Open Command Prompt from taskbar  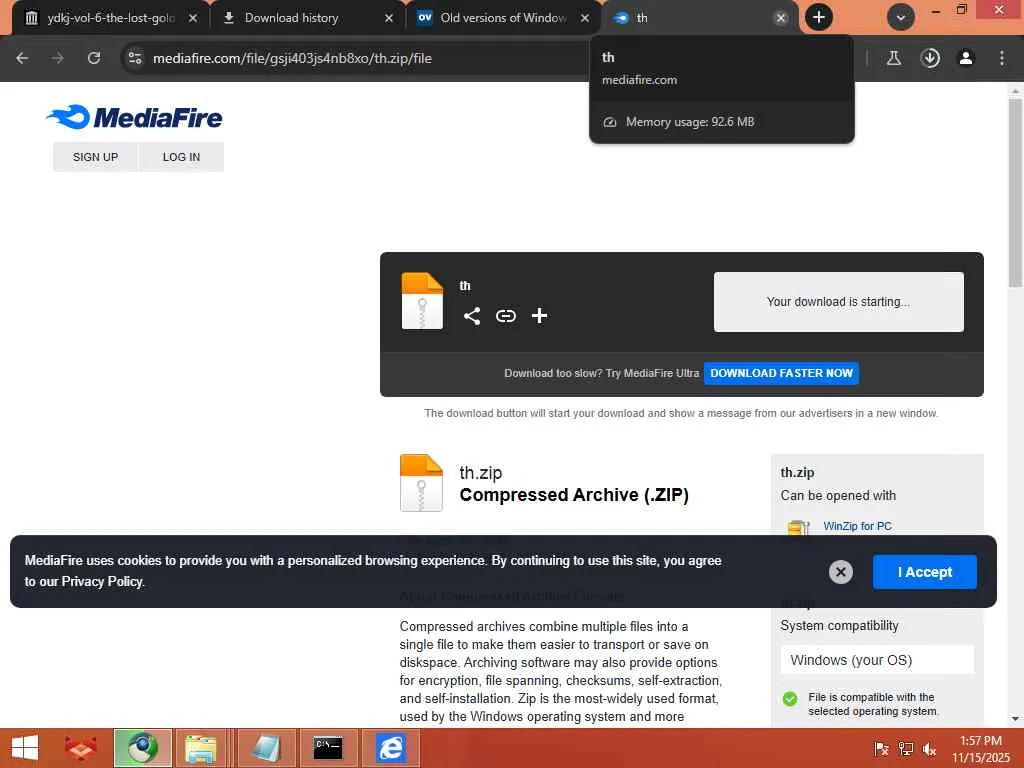click(328, 748)
